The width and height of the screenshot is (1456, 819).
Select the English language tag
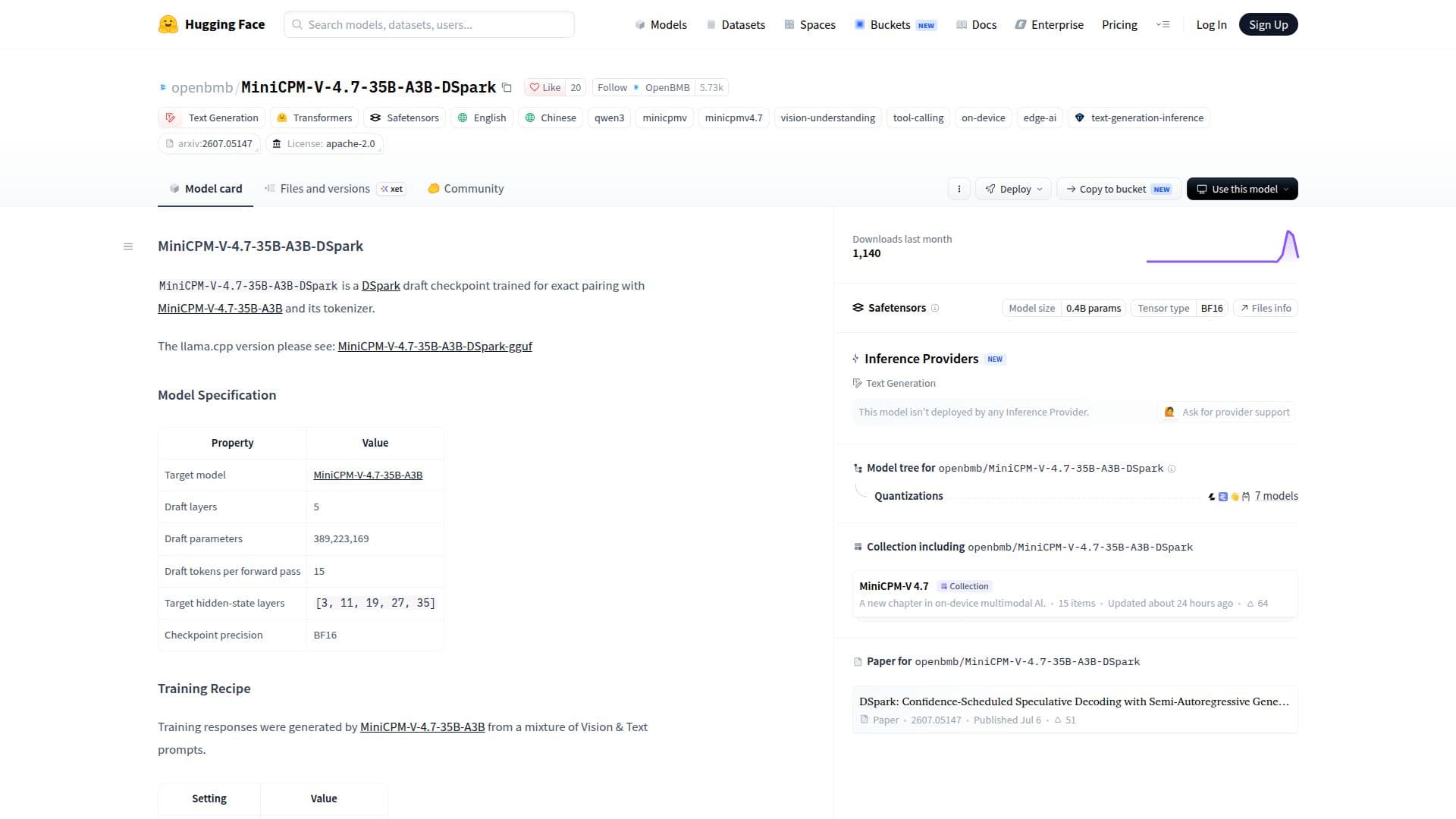(482, 118)
